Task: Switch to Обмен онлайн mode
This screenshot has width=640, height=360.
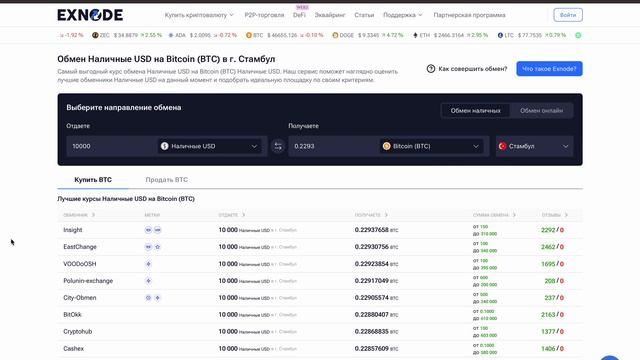Action: (x=541, y=111)
